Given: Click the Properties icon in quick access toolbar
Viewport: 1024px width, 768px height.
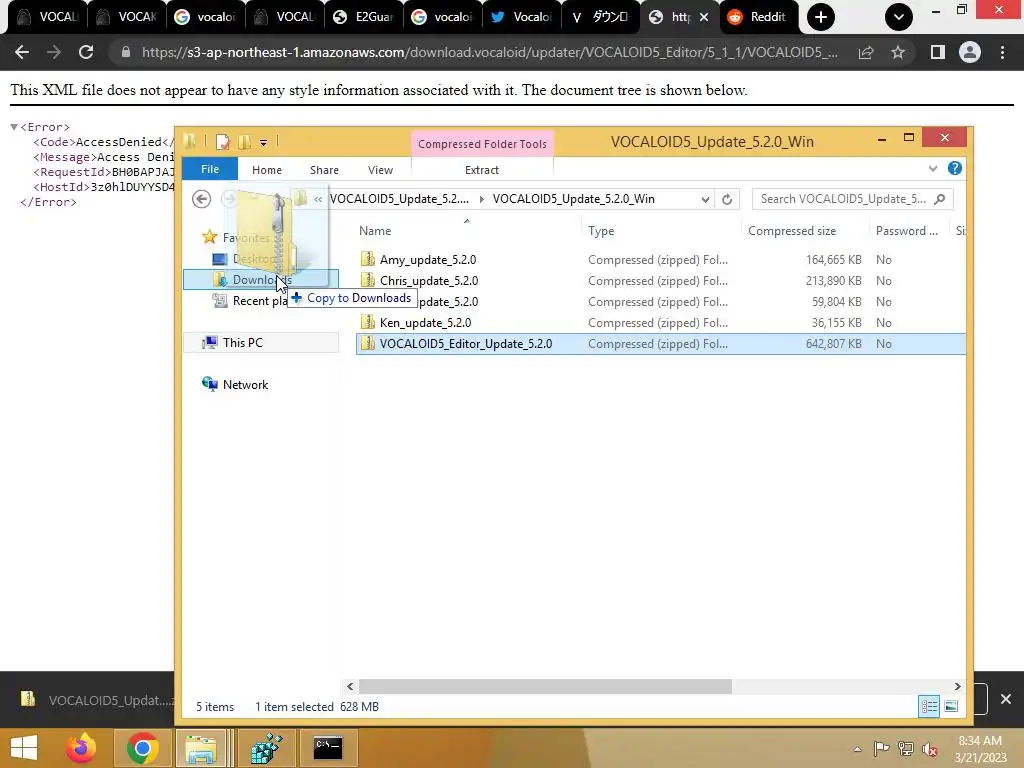Looking at the screenshot, I should coord(223,142).
